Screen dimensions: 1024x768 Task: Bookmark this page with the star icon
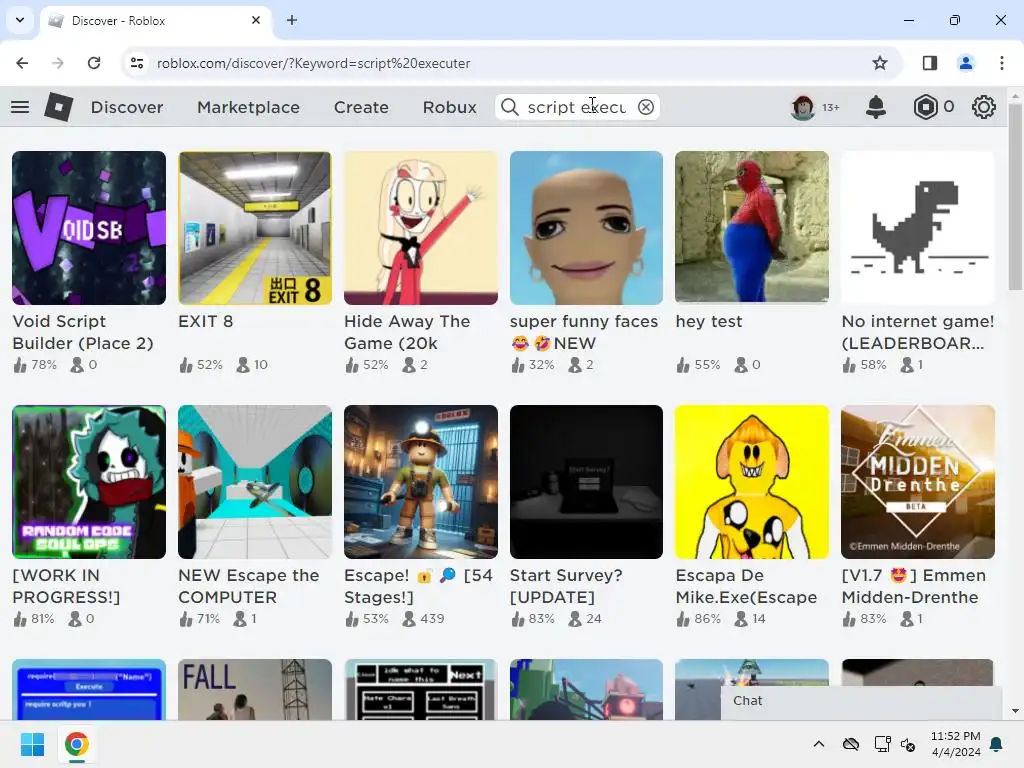click(x=880, y=63)
